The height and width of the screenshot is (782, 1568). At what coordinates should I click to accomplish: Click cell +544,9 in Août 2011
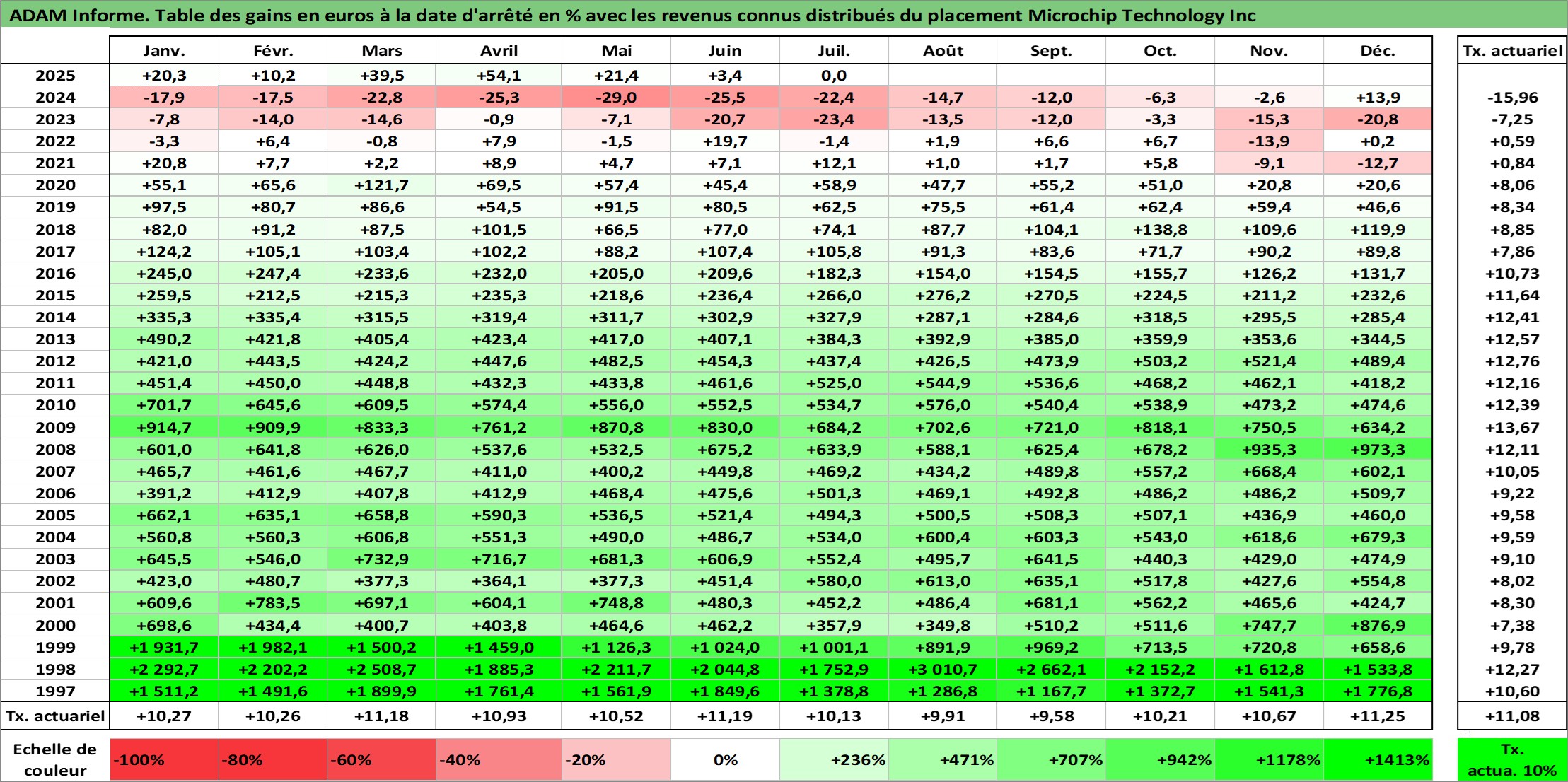[x=943, y=383]
